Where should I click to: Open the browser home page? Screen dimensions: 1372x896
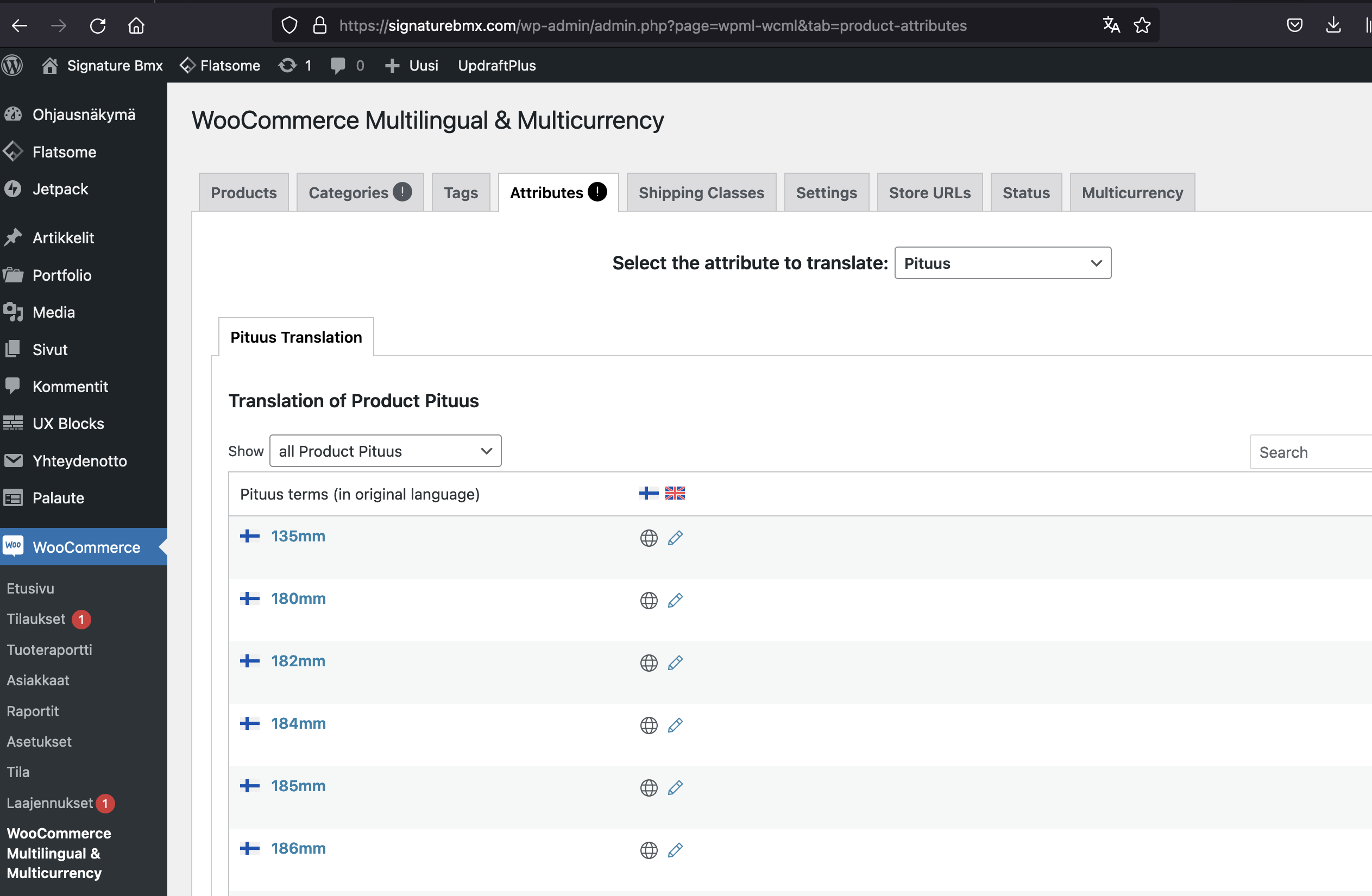coord(136,26)
